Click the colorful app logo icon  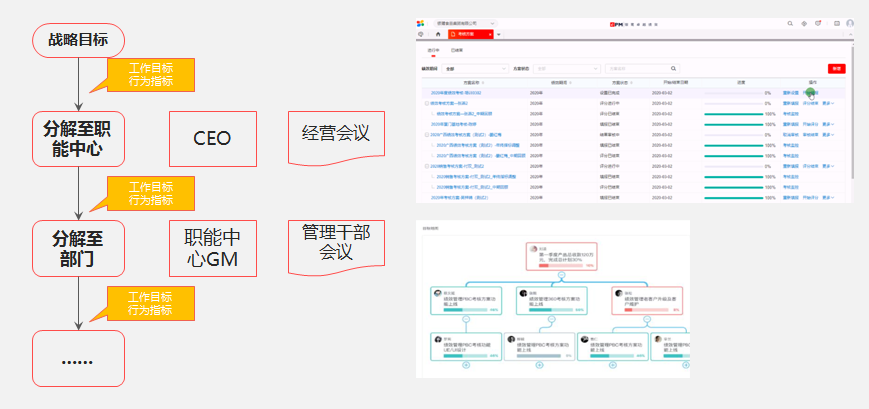420,23
